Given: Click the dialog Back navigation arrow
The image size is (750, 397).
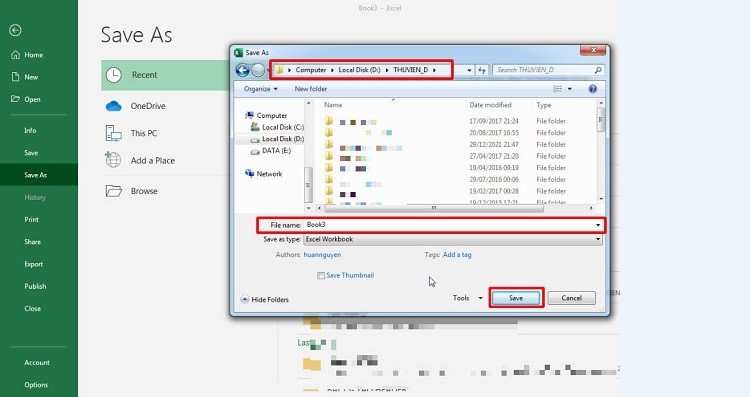Looking at the screenshot, I should (x=243, y=70).
